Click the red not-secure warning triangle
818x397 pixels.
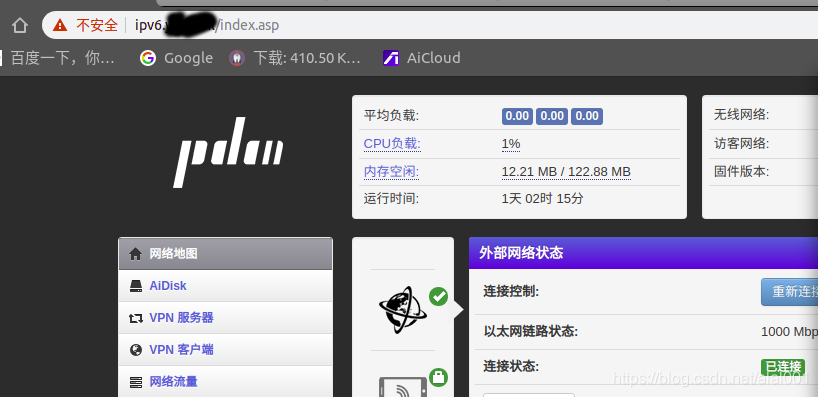60,25
